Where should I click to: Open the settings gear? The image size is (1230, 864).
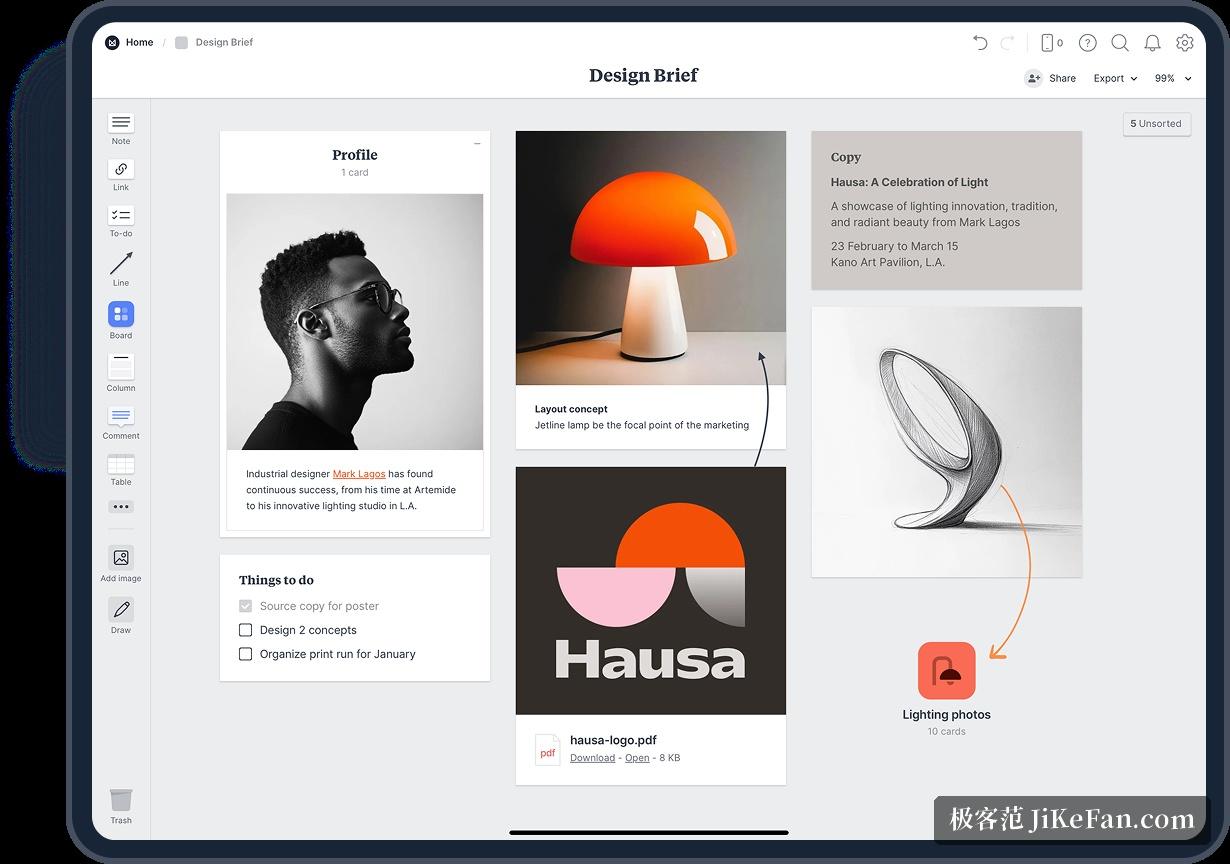[1185, 42]
